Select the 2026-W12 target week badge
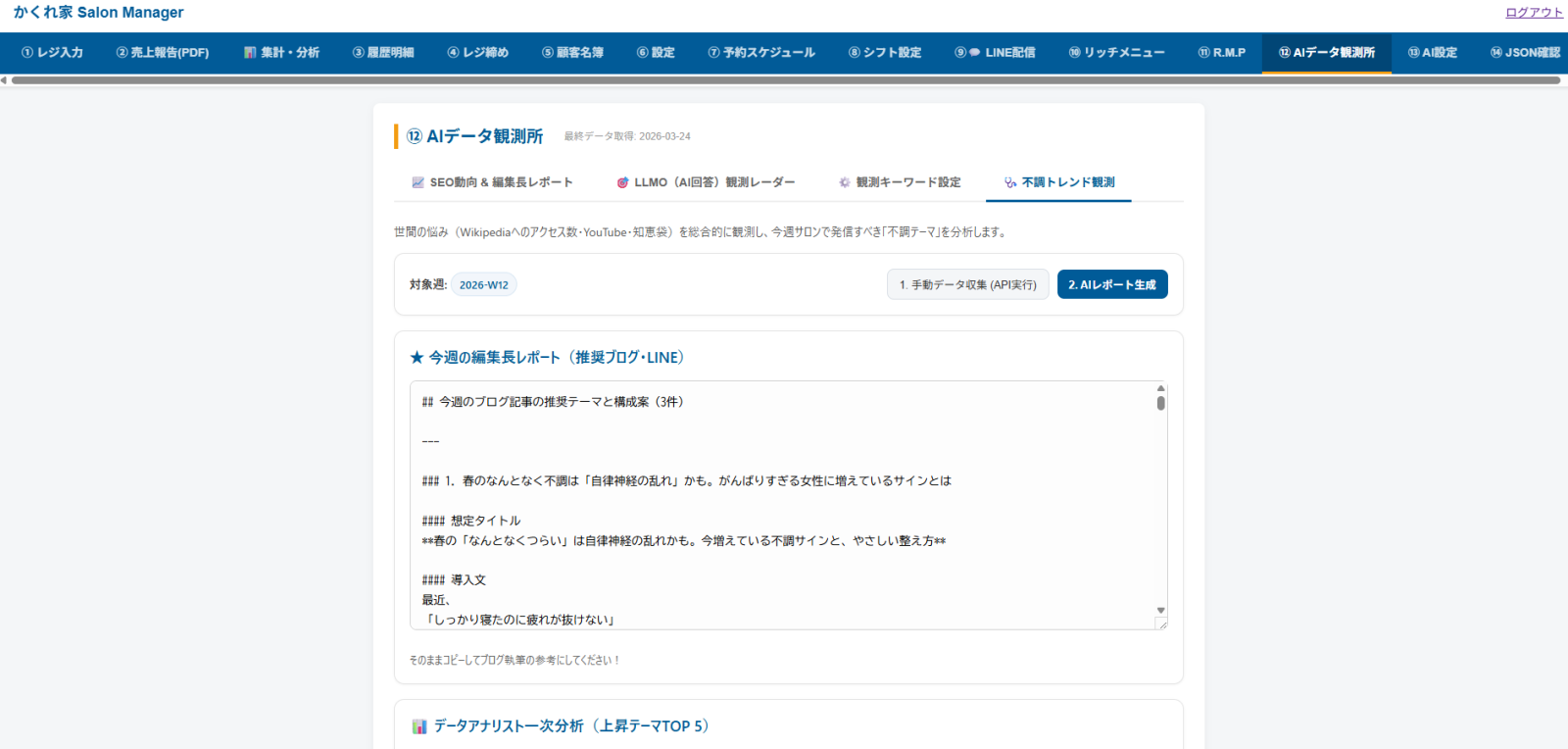Image resolution: width=1568 pixels, height=749 pixels. (484, 285)
